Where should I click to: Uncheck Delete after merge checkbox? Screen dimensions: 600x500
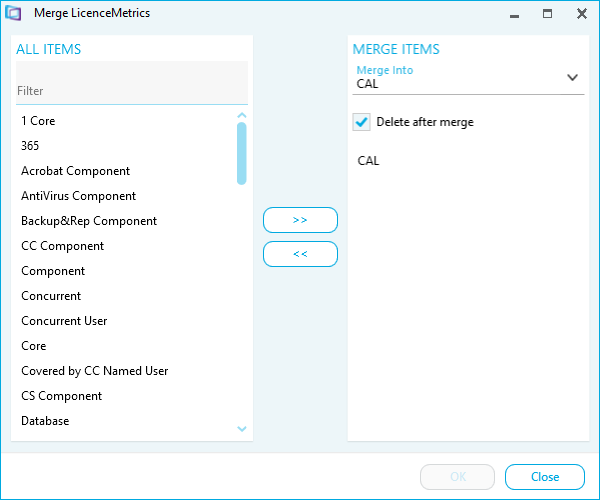click(x=361, y=122)
